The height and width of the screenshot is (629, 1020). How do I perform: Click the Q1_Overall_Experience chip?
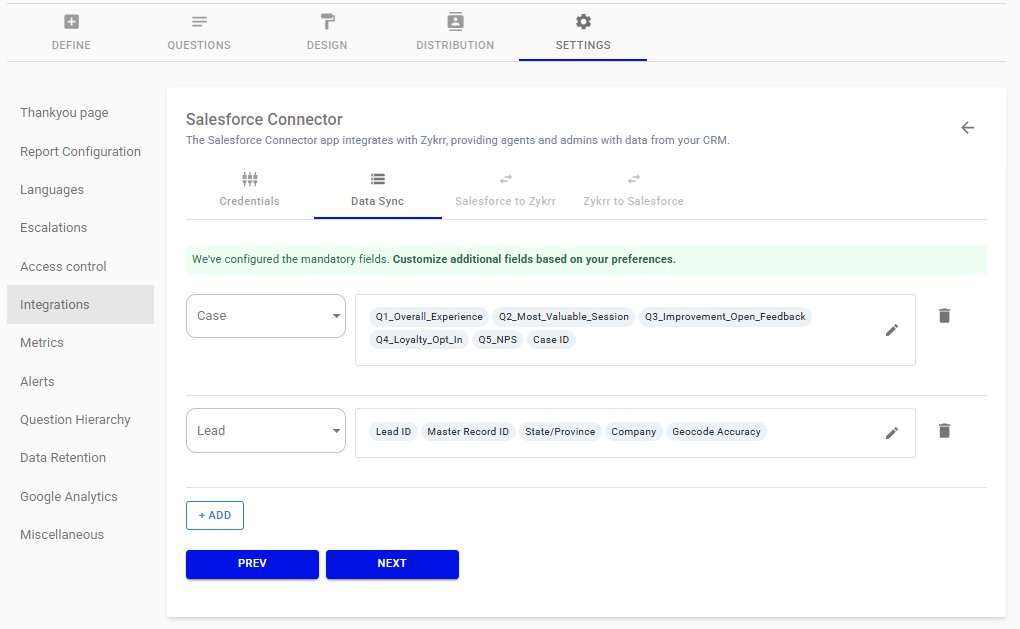pos(429,317)
